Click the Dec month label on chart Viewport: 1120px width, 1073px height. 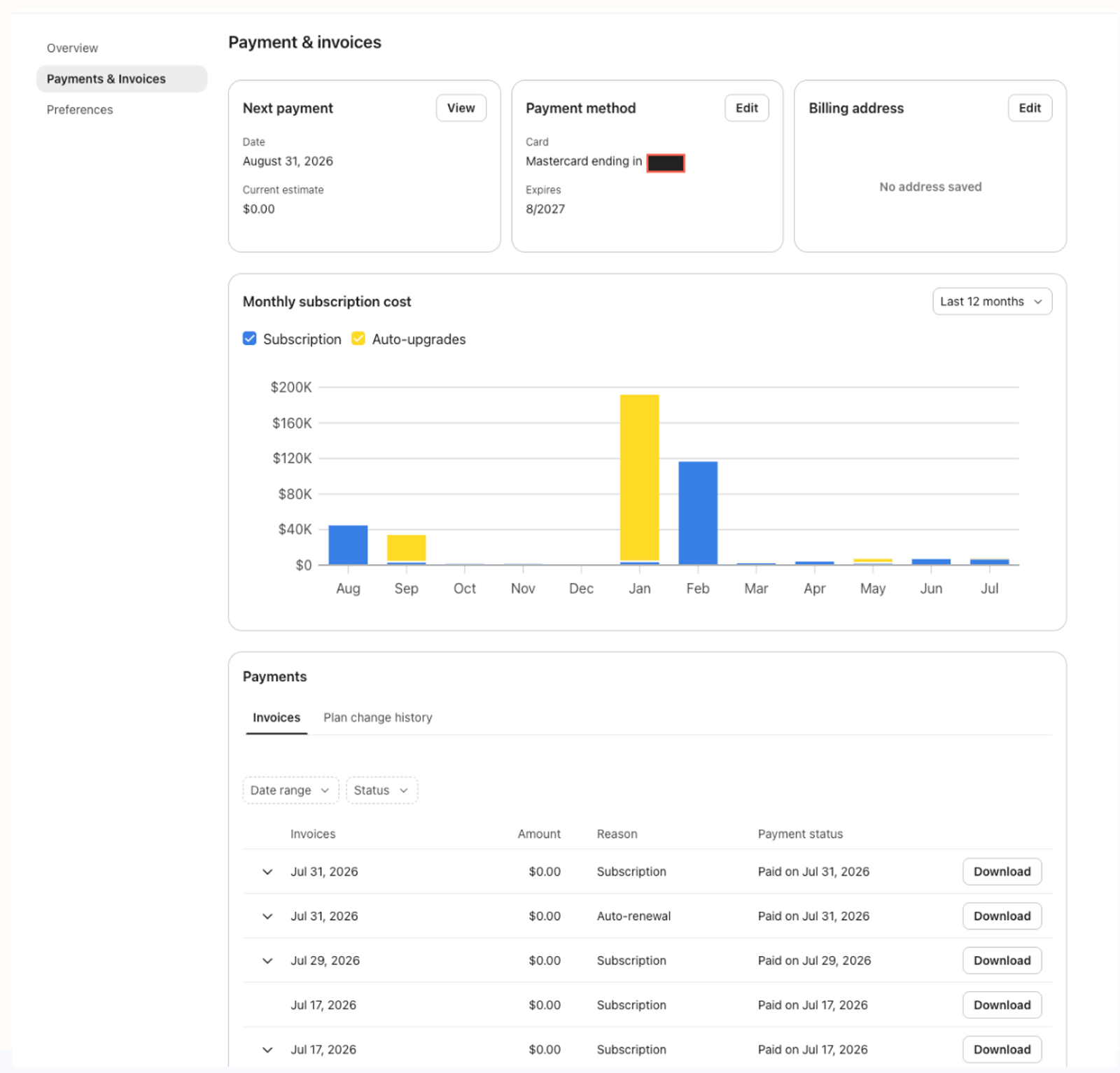581,589
